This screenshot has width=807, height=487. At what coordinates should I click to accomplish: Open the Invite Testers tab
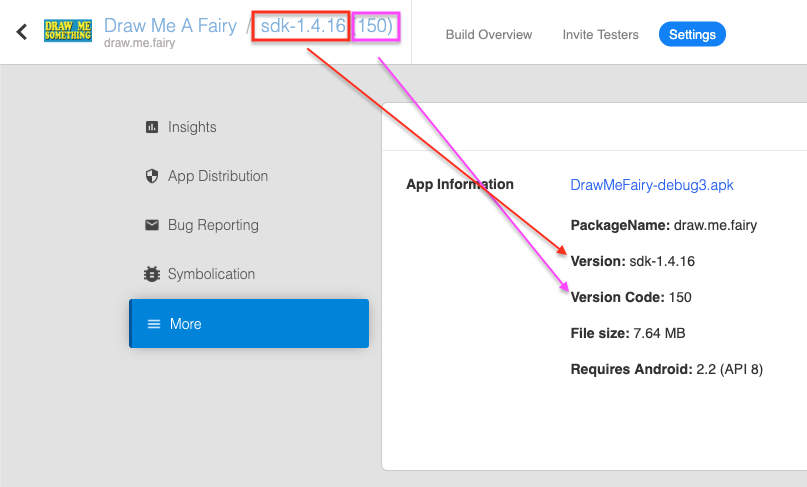point(600,34)
